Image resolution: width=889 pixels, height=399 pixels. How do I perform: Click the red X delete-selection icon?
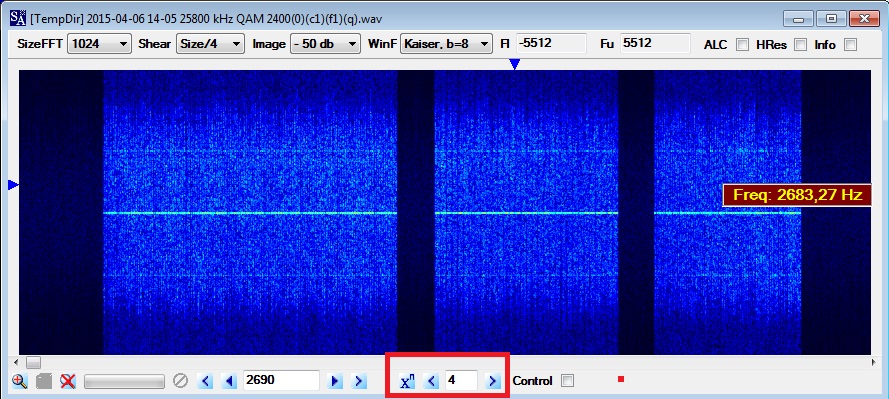click(68, 381)
